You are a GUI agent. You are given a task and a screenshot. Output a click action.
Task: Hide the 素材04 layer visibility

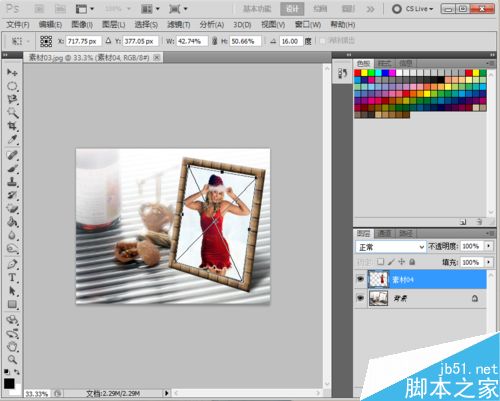point(360,279)
